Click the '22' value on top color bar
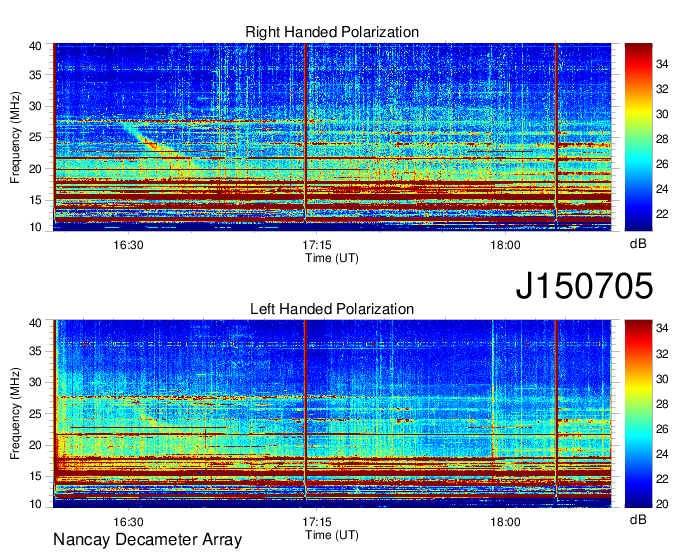Screen dimensions: 680x552 (662, 214)
